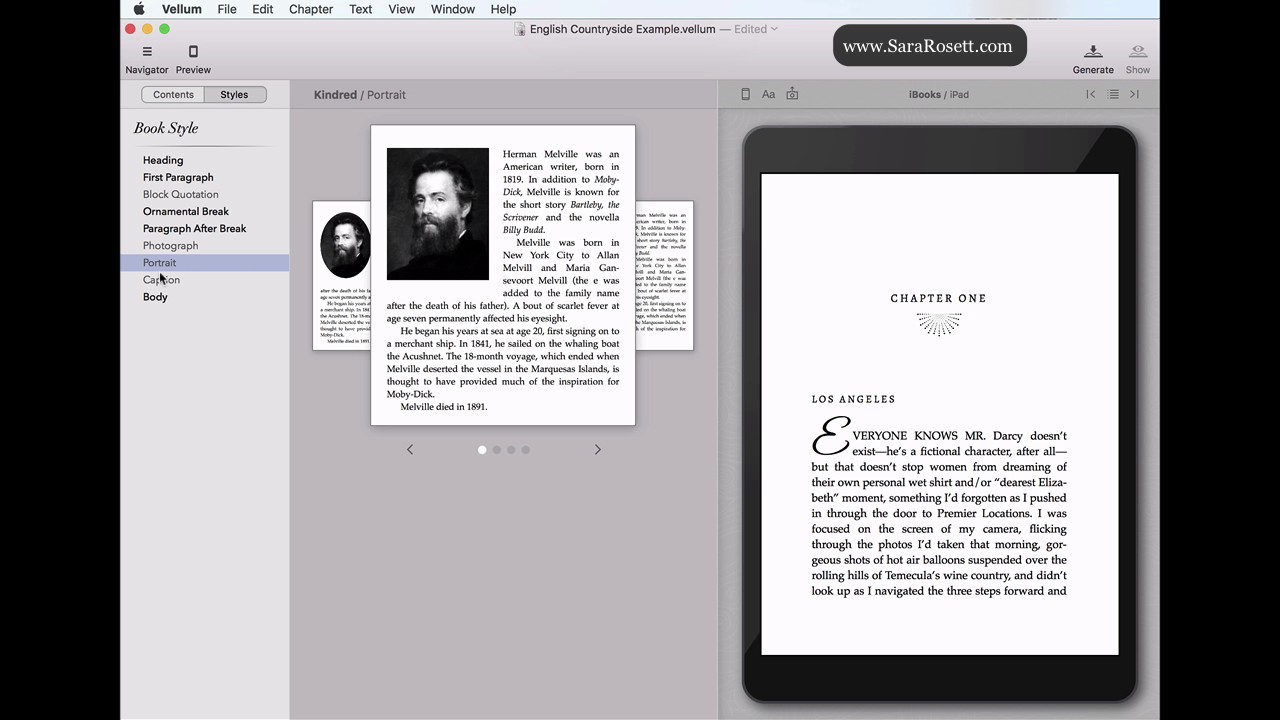This screenshot has width=1280, height=720.
Task: Click the CHAPTER ONE heading in preview
Action: (938, 298)
